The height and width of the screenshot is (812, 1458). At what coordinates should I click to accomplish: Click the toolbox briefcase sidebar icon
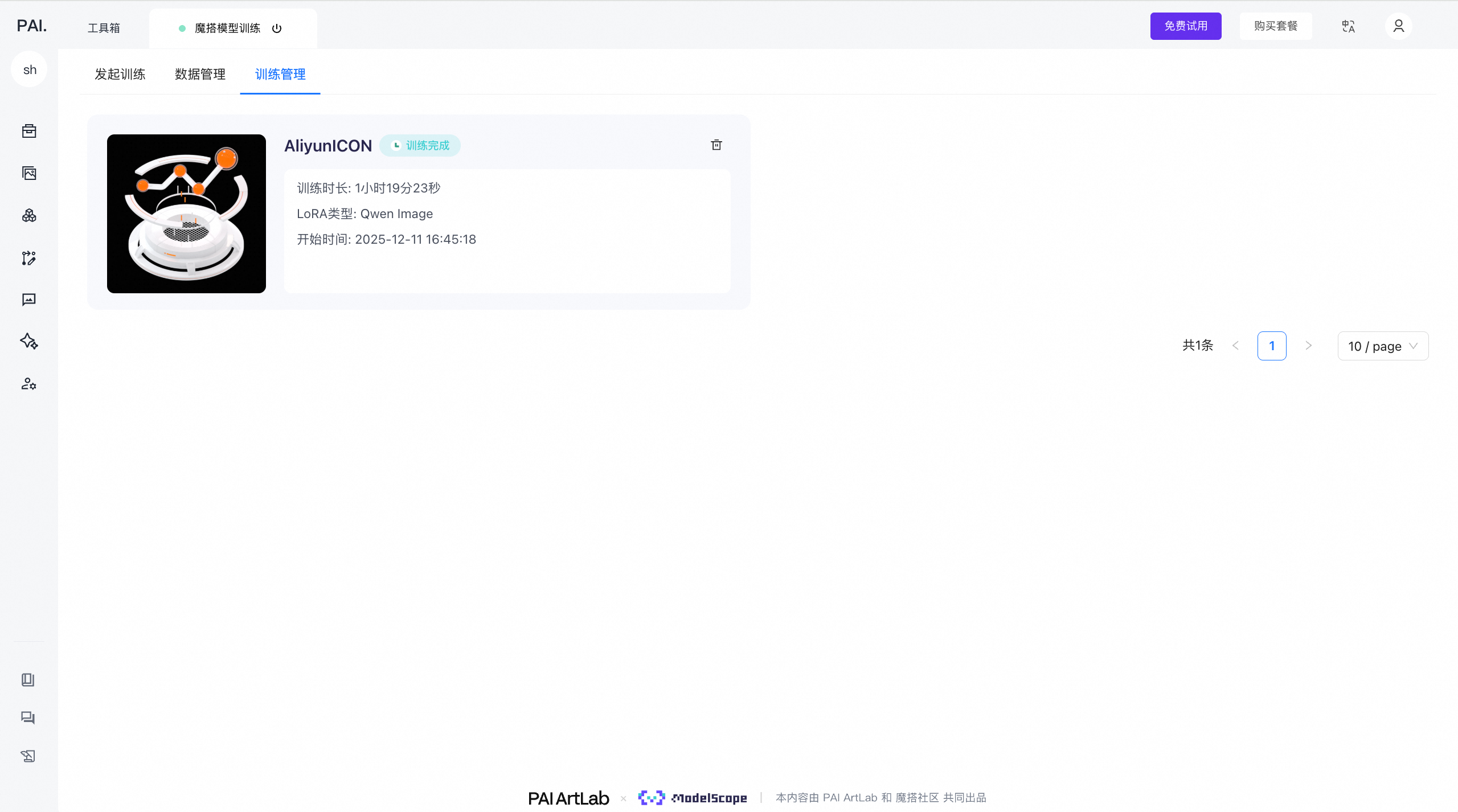[29, 131]
